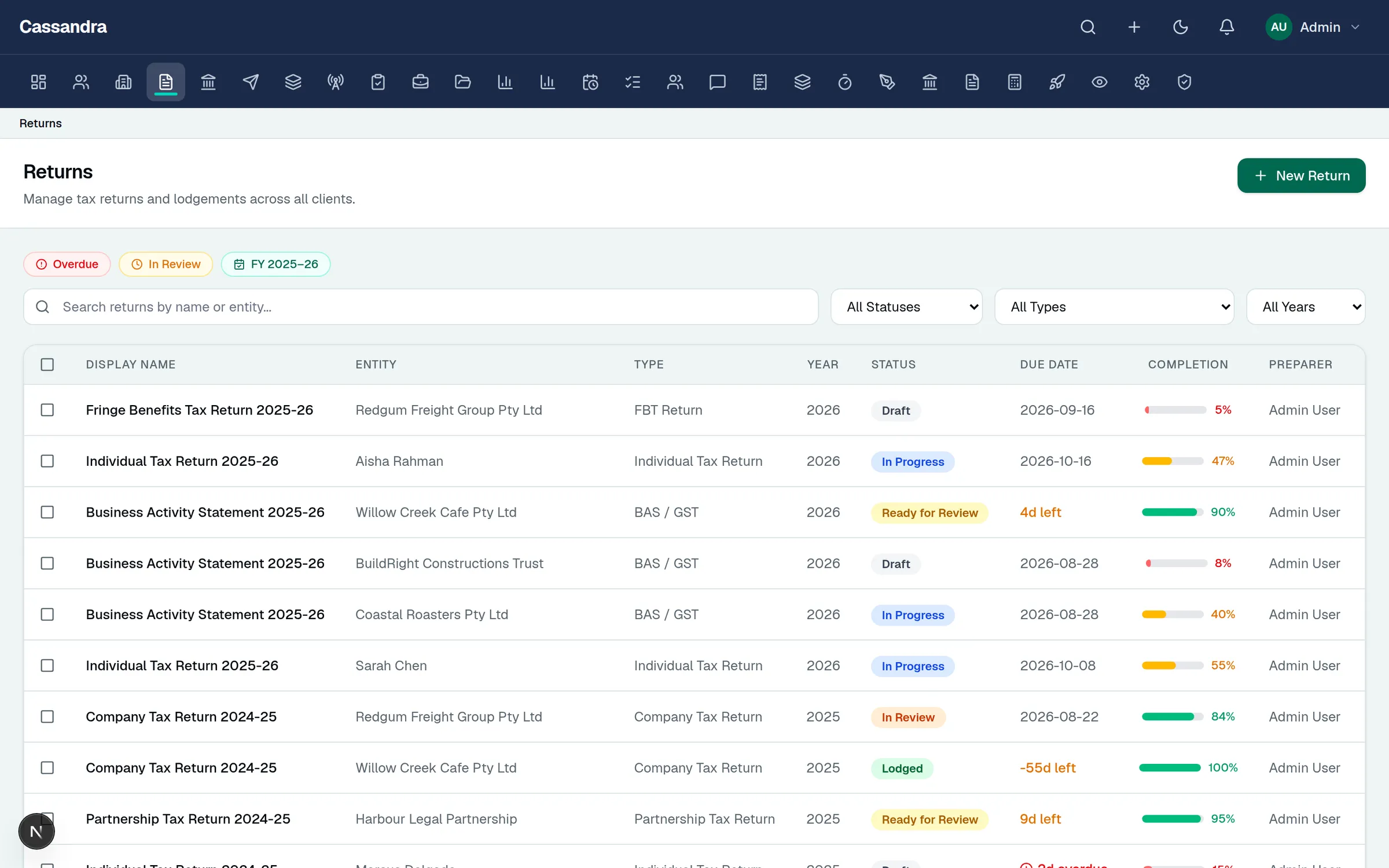Click the '4d left' due date

coord(1041,512)
